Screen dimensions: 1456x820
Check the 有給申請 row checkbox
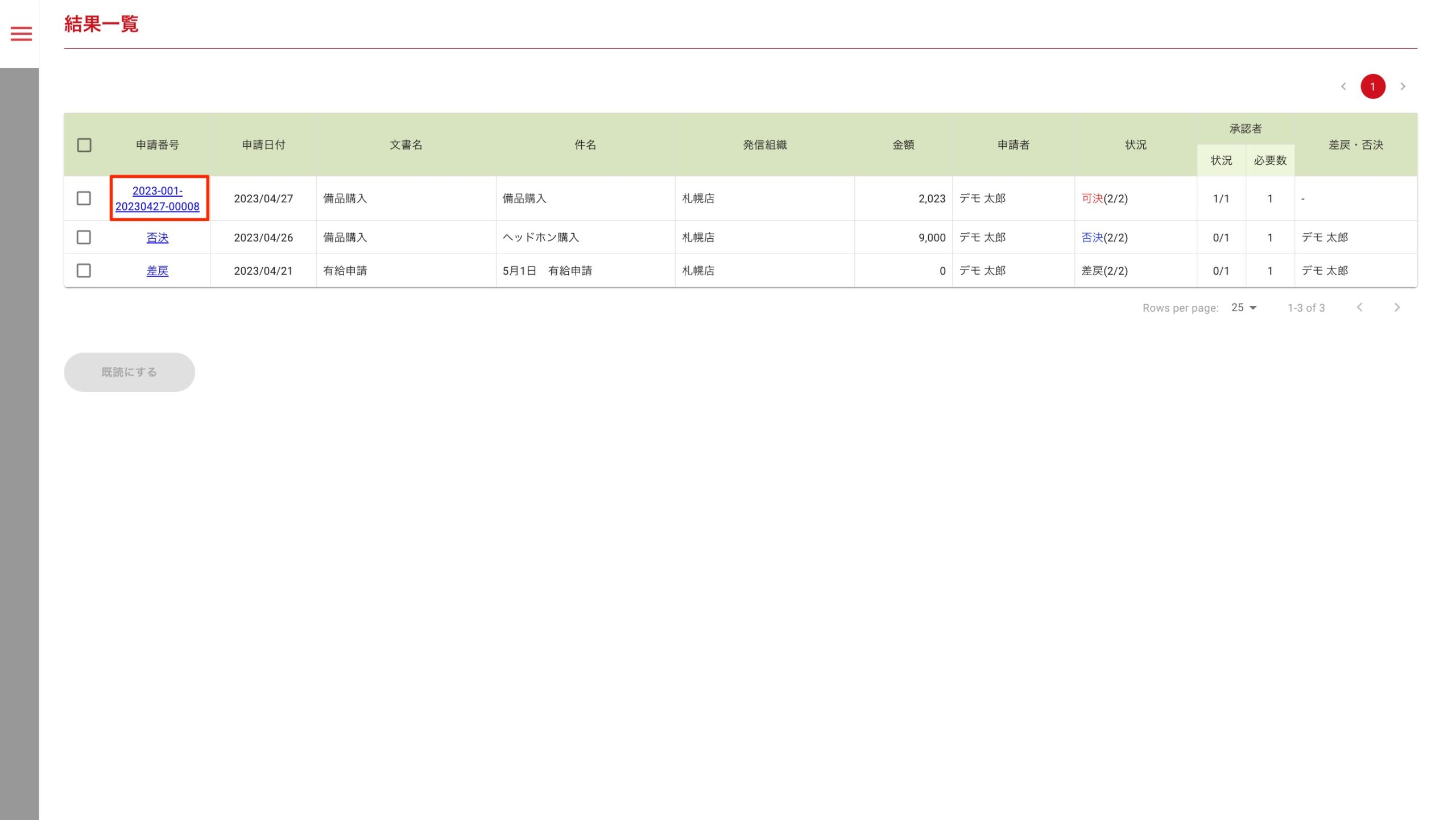tap(84, 271)
